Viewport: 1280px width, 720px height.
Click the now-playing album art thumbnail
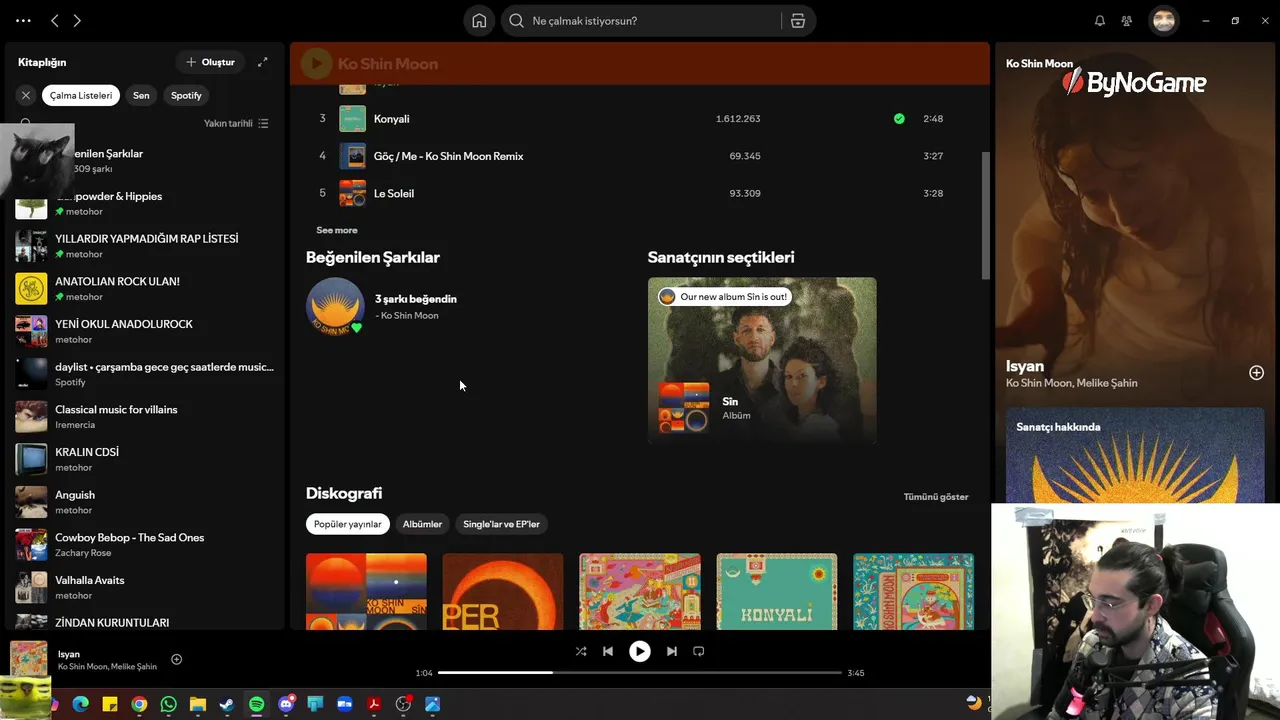click(29, 659)
